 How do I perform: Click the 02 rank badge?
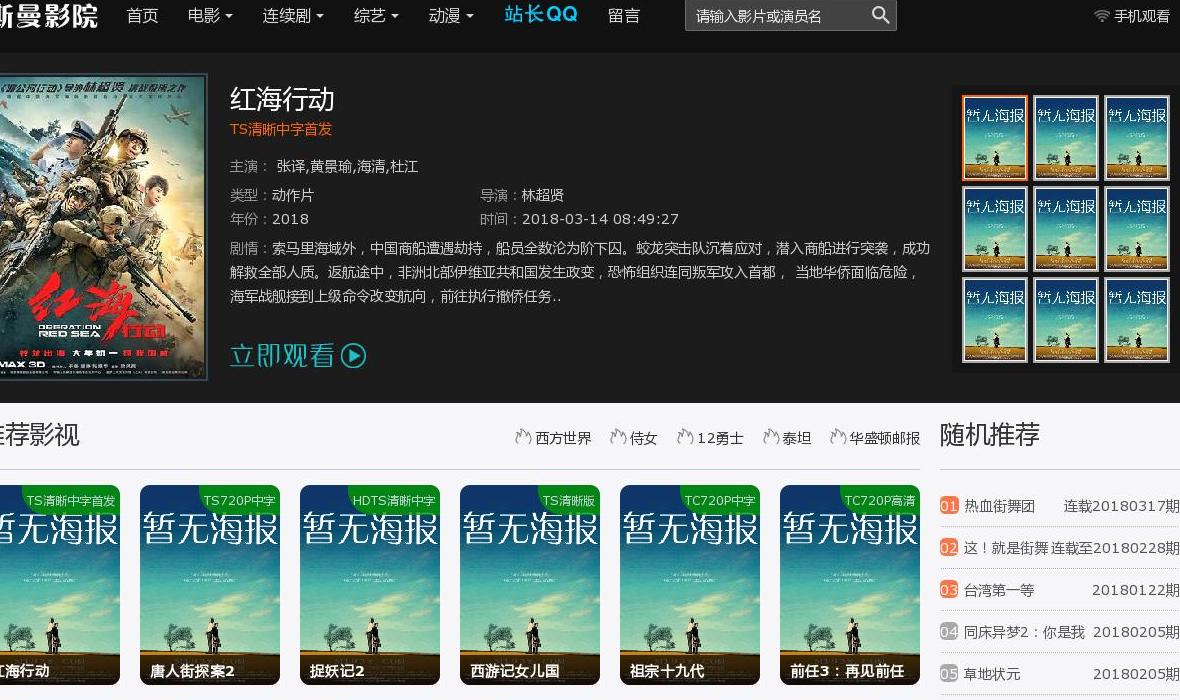[x=949, y=548]
